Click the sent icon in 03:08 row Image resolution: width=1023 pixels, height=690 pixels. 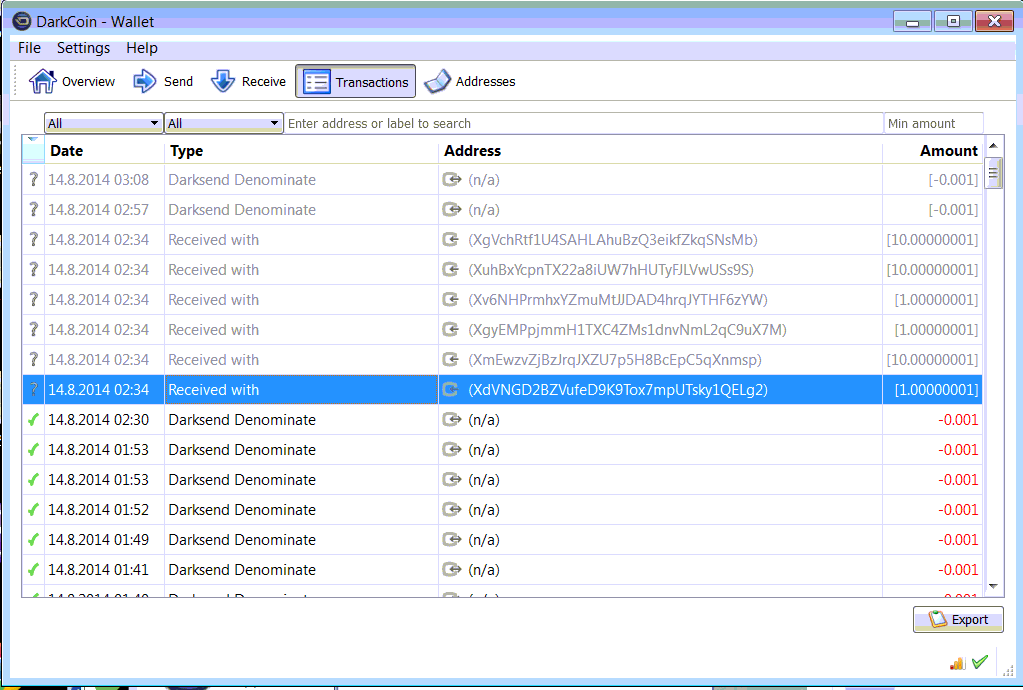[451, 179]
